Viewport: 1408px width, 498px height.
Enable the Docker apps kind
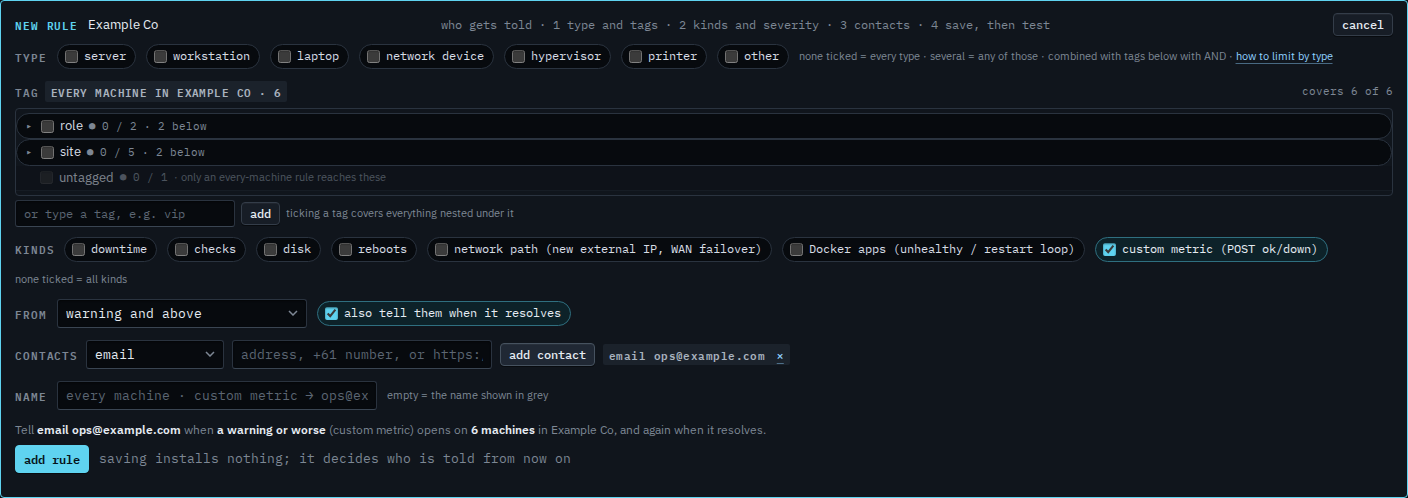click(x=796, y=249)
